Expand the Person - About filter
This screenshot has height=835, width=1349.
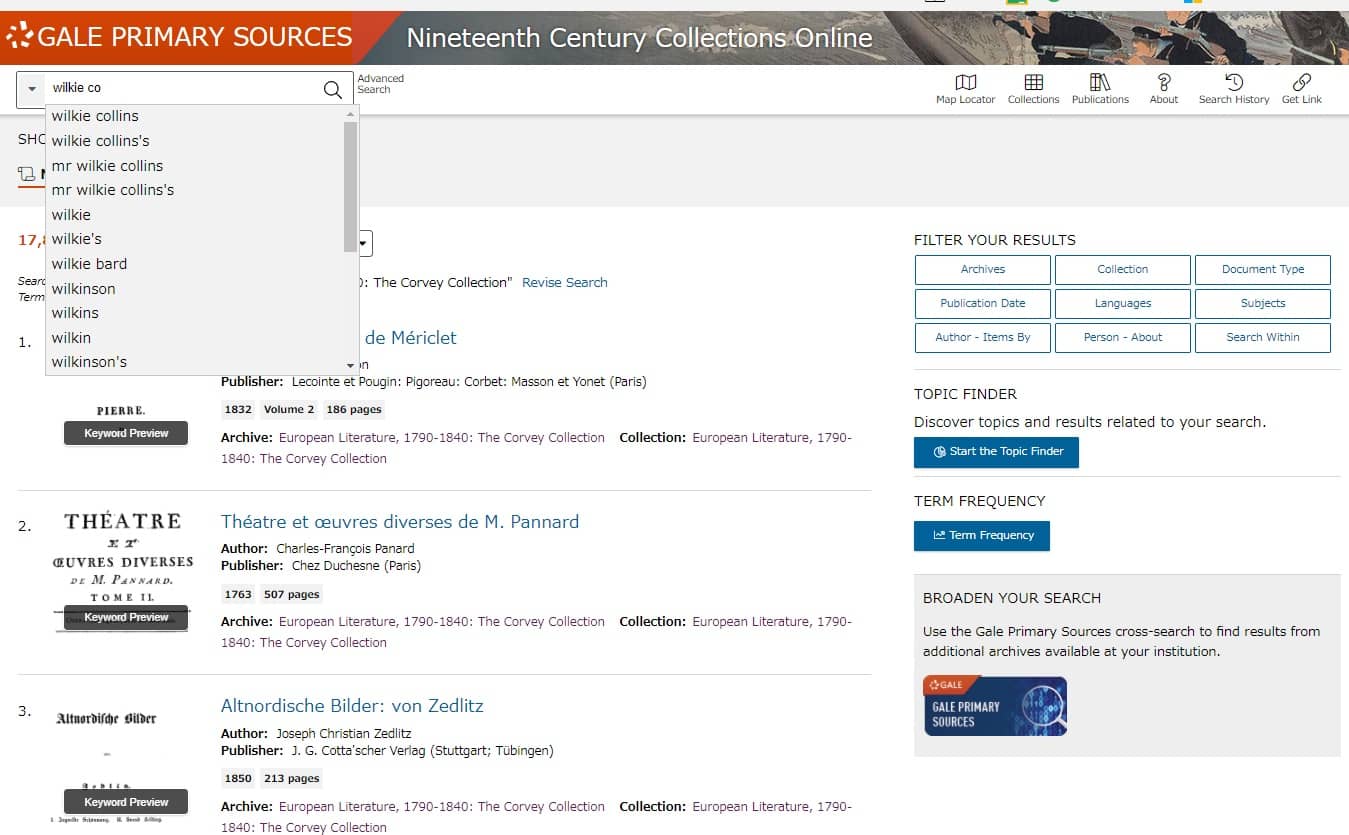[x=1122, y=338]
